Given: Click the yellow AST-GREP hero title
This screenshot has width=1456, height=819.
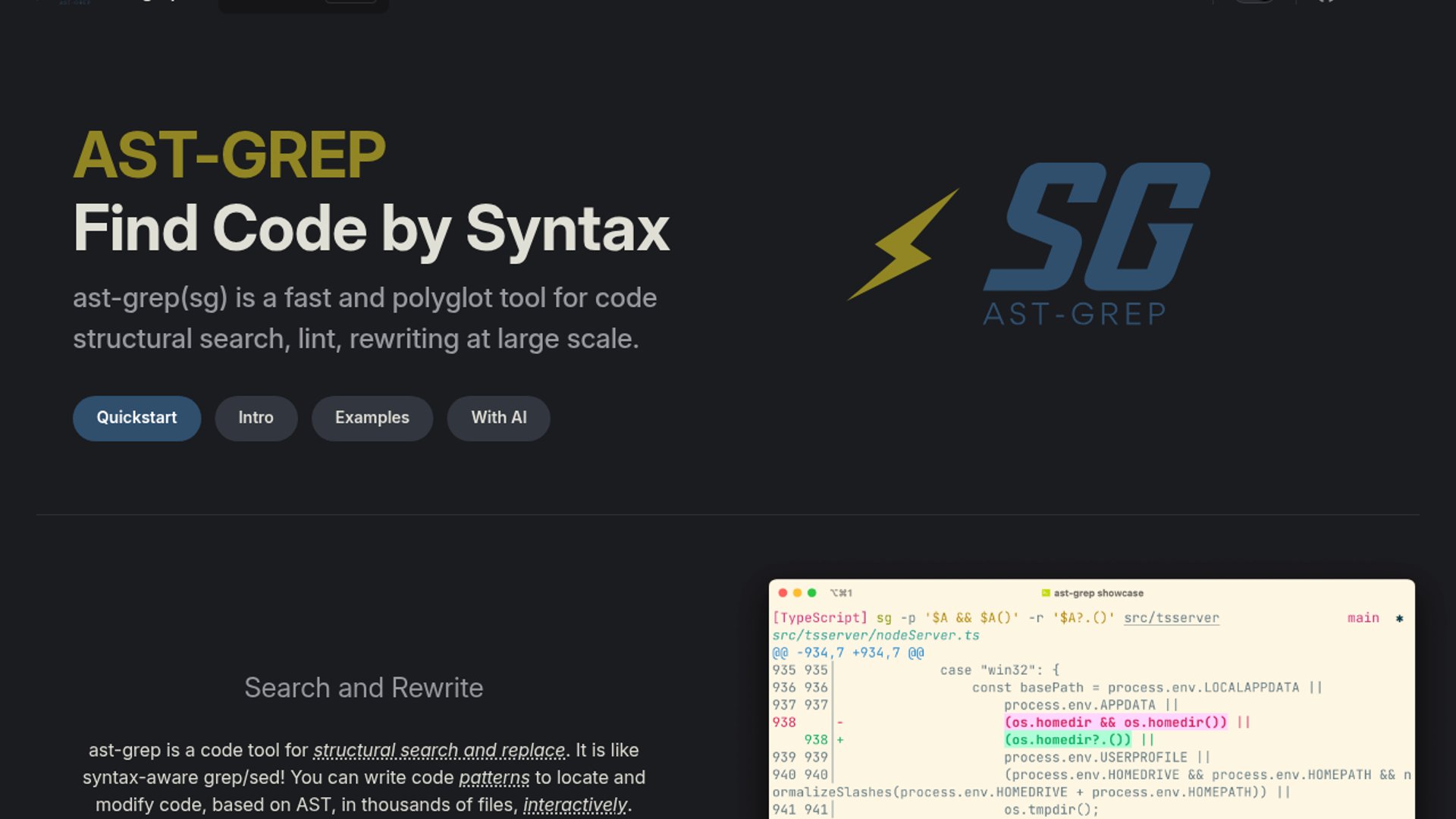Looking at the screenshot, I should (229, 155).
